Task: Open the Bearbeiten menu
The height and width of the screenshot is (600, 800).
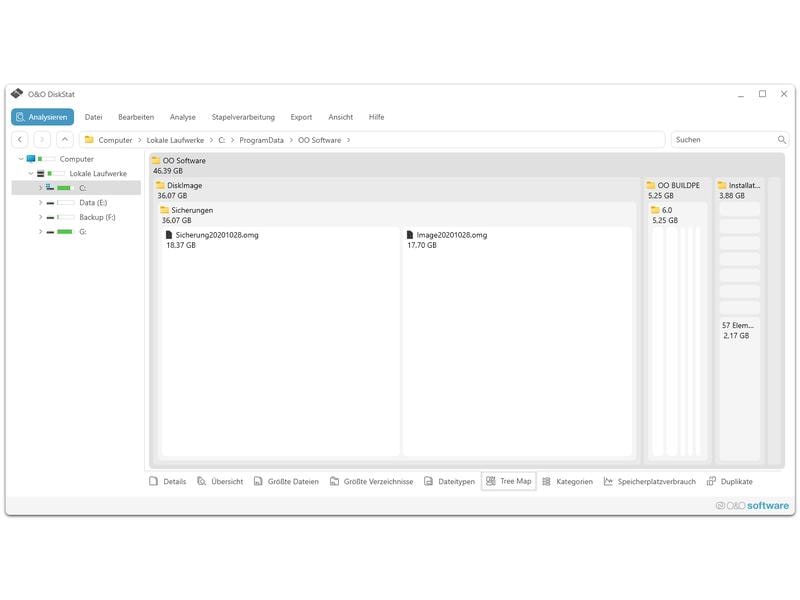Action: point(136,117)
